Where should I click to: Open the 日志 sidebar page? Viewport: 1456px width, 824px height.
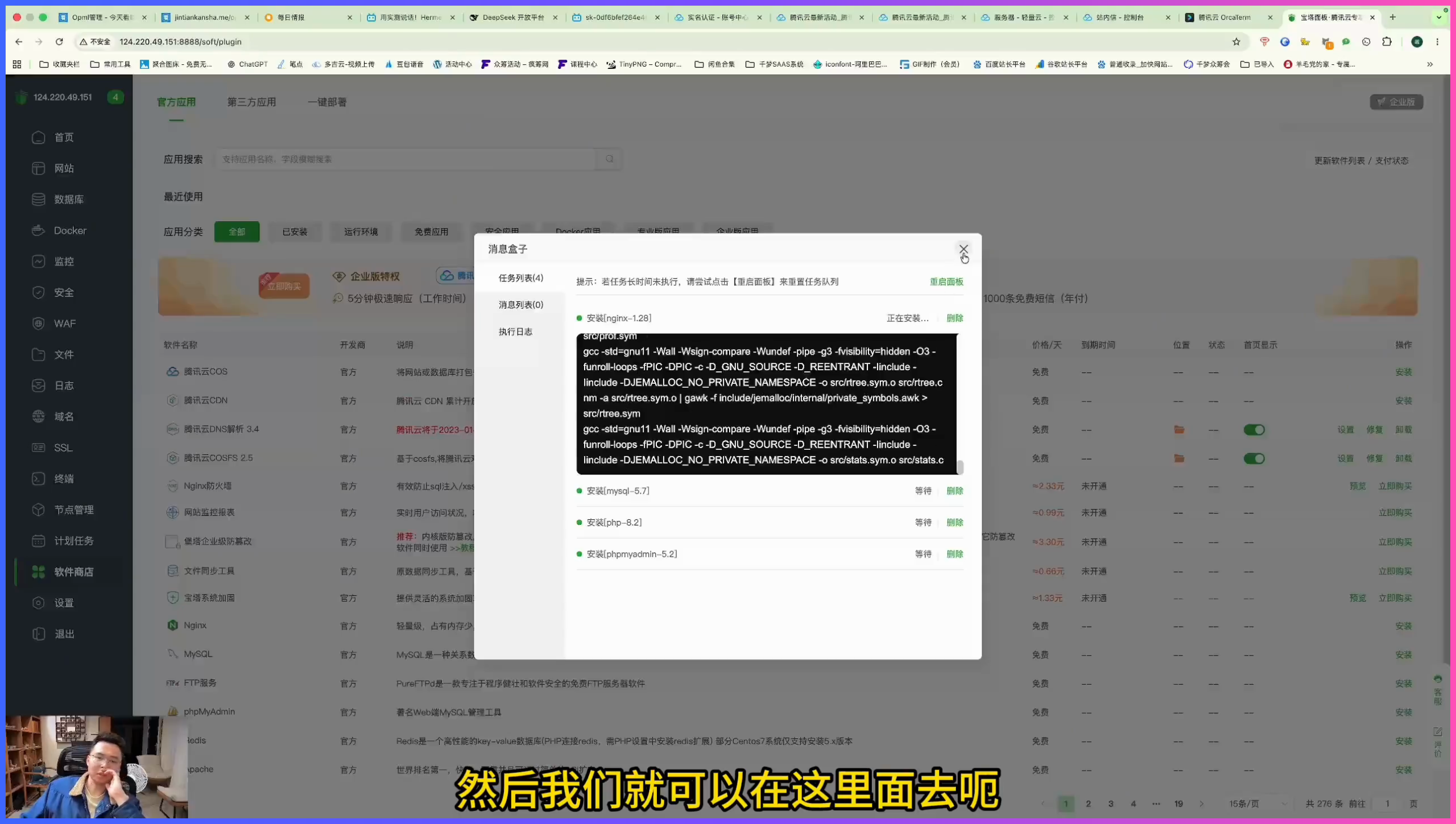tap(64, 386)
